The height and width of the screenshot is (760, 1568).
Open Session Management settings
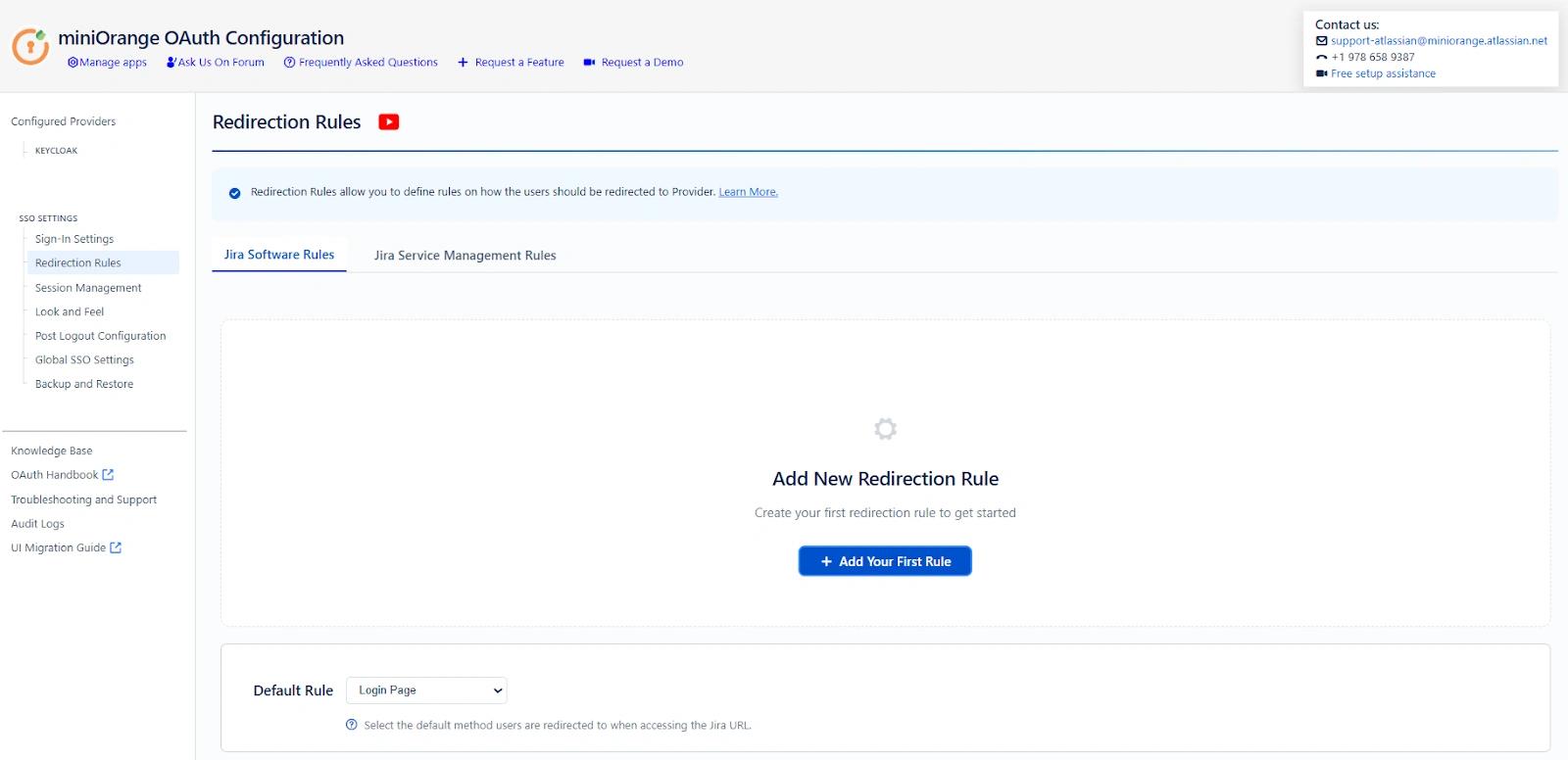[x=88, y=288]
